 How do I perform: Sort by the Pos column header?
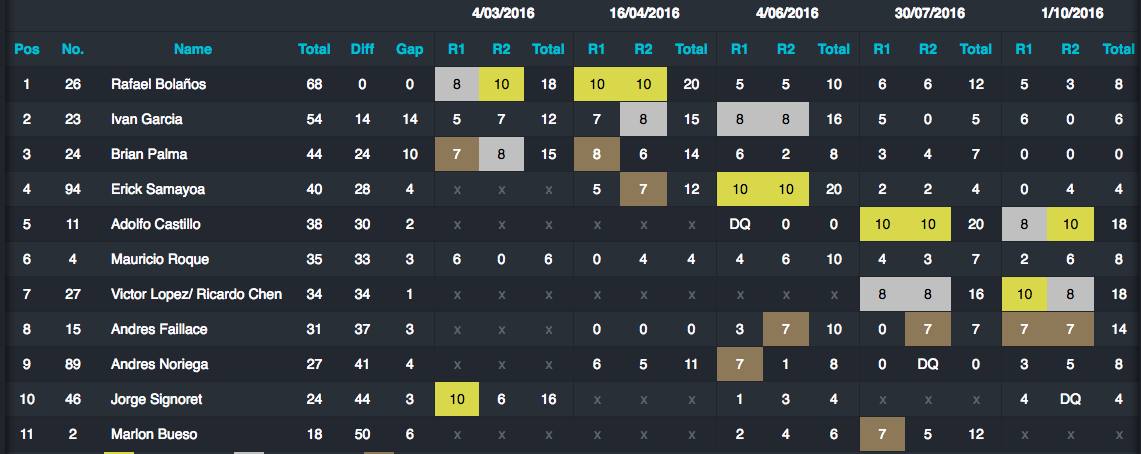[x=27, y=49]
